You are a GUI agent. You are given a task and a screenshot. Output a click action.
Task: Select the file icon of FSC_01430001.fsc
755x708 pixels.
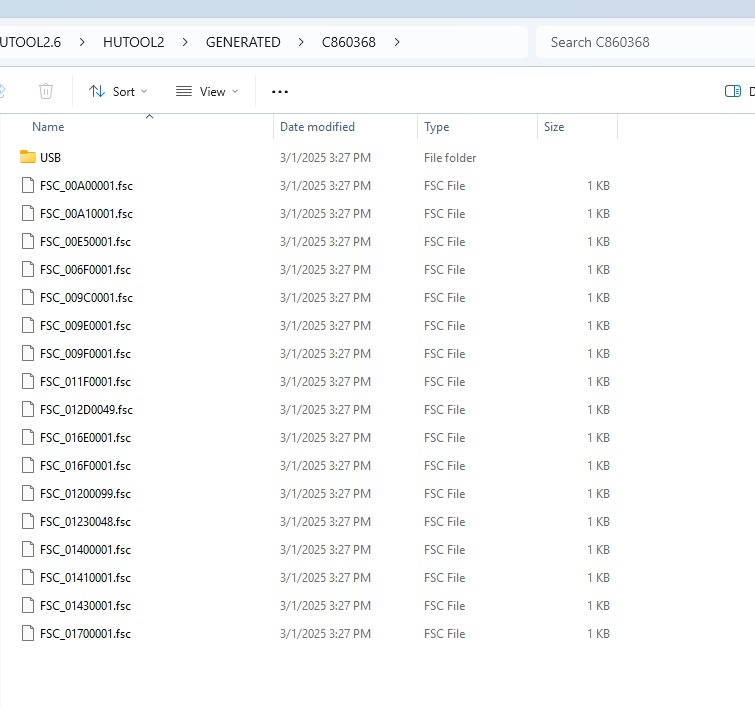coord(28,605)
